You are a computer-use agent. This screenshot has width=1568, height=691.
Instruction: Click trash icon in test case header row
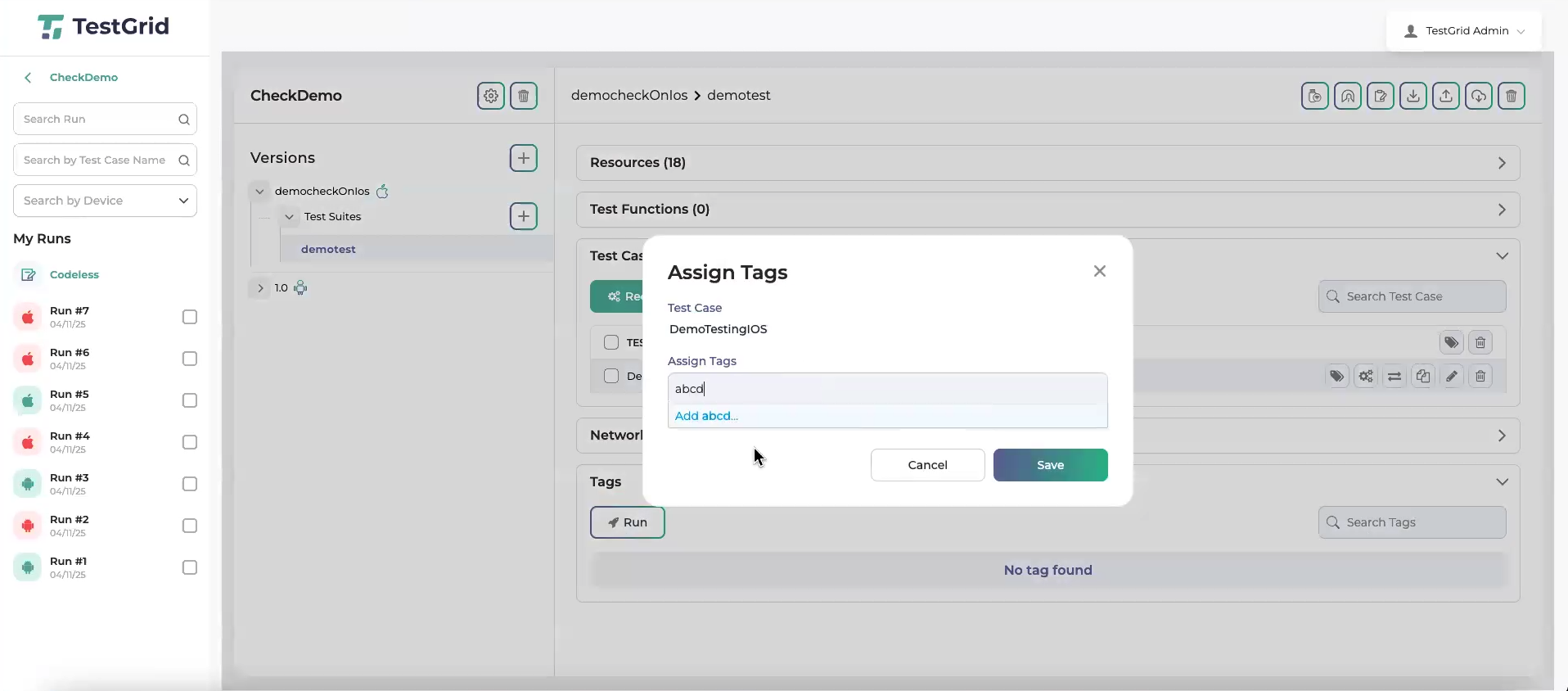click(1480, 342)
